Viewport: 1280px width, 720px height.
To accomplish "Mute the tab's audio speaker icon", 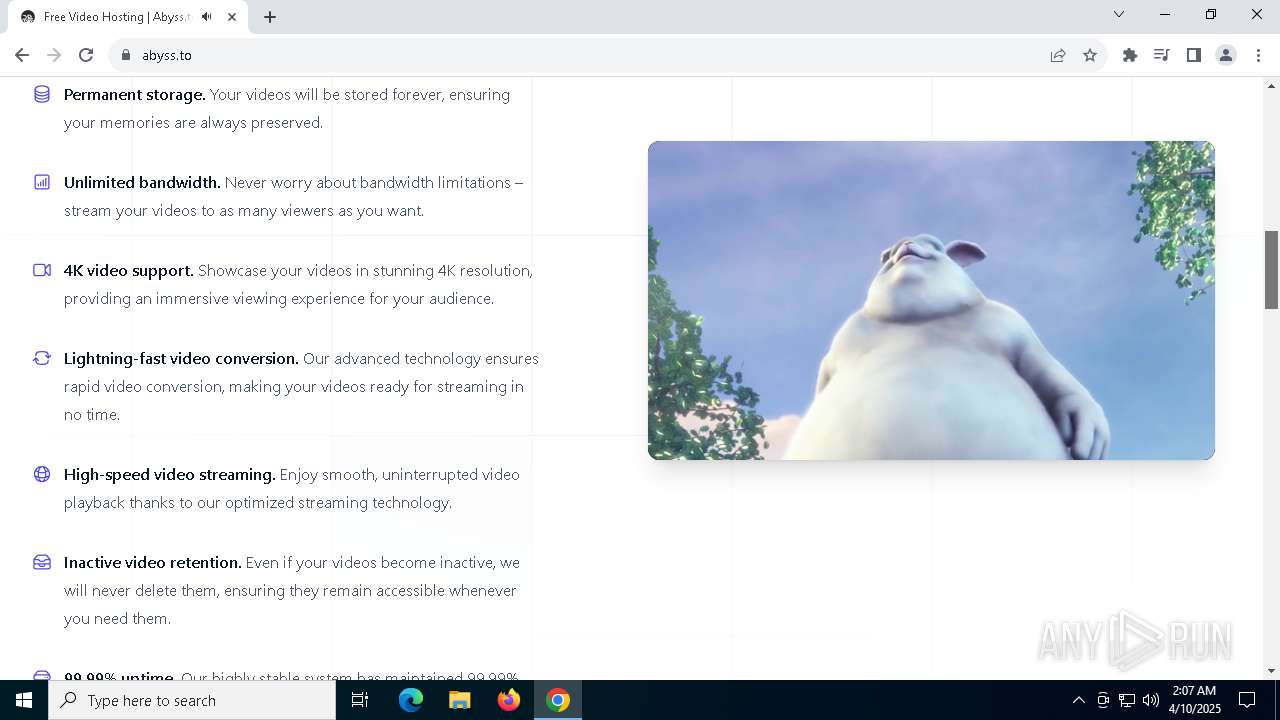I will tap(207, 17).
